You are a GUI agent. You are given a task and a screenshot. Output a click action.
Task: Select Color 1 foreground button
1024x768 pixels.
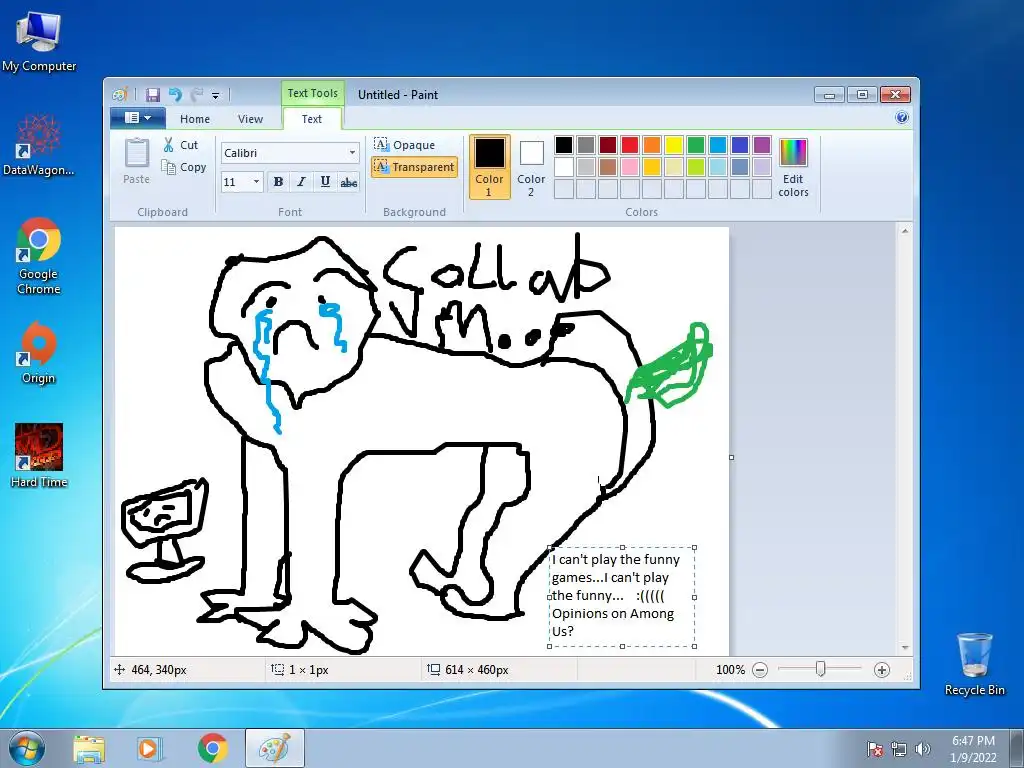point(489,167)
